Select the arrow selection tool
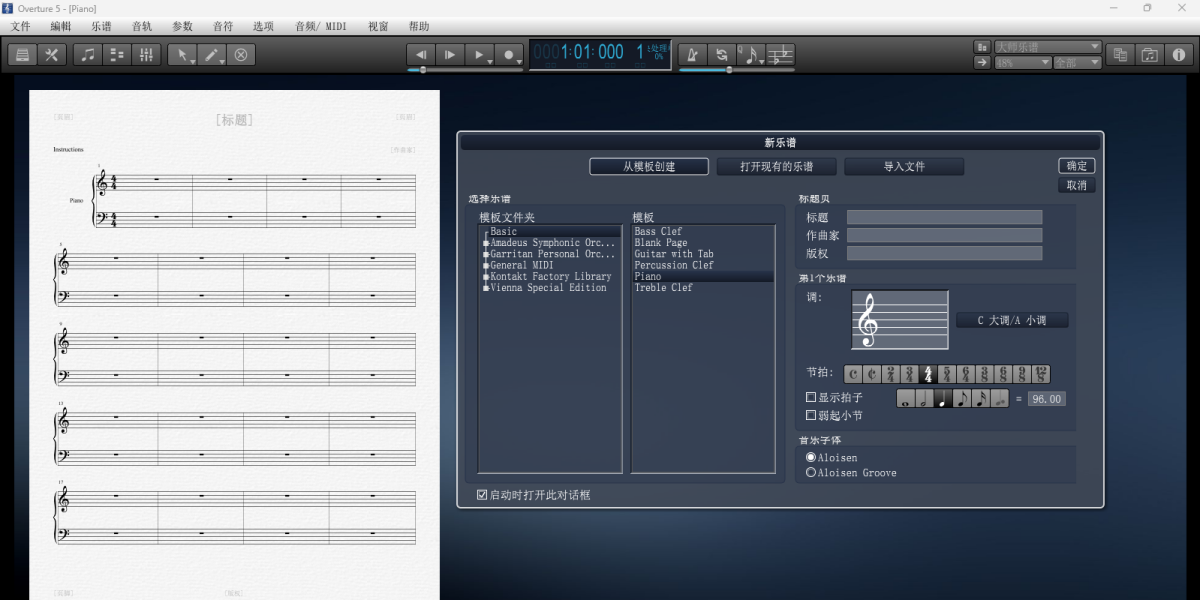Screen dimensions: 1200x600 coord(182,55)
